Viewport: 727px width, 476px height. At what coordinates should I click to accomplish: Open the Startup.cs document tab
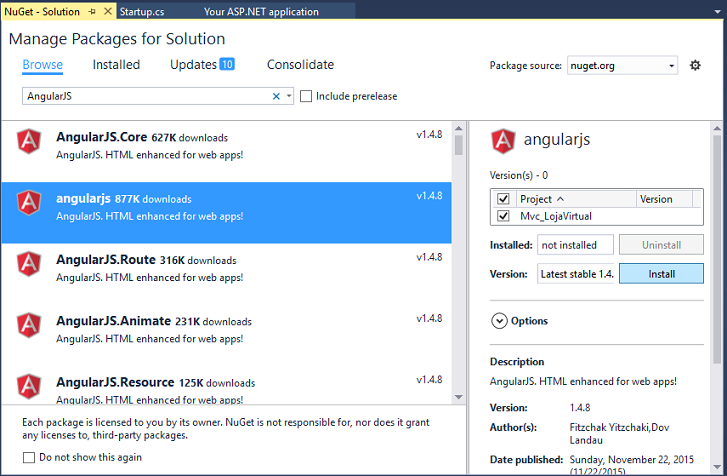[142, 12]
